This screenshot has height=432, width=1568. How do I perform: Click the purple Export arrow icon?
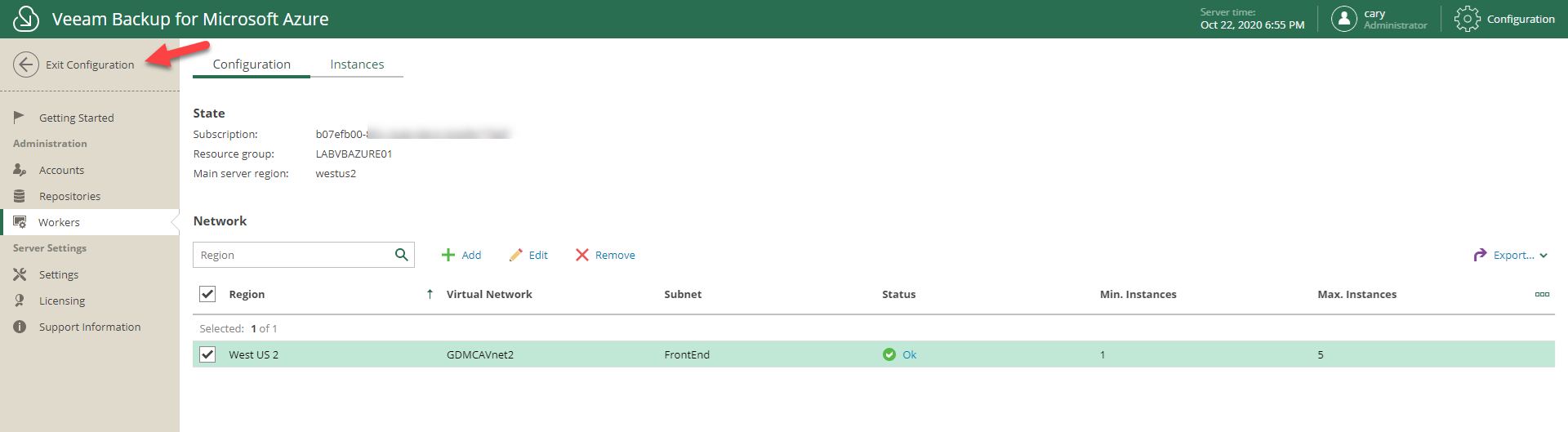pos(1480,255)
